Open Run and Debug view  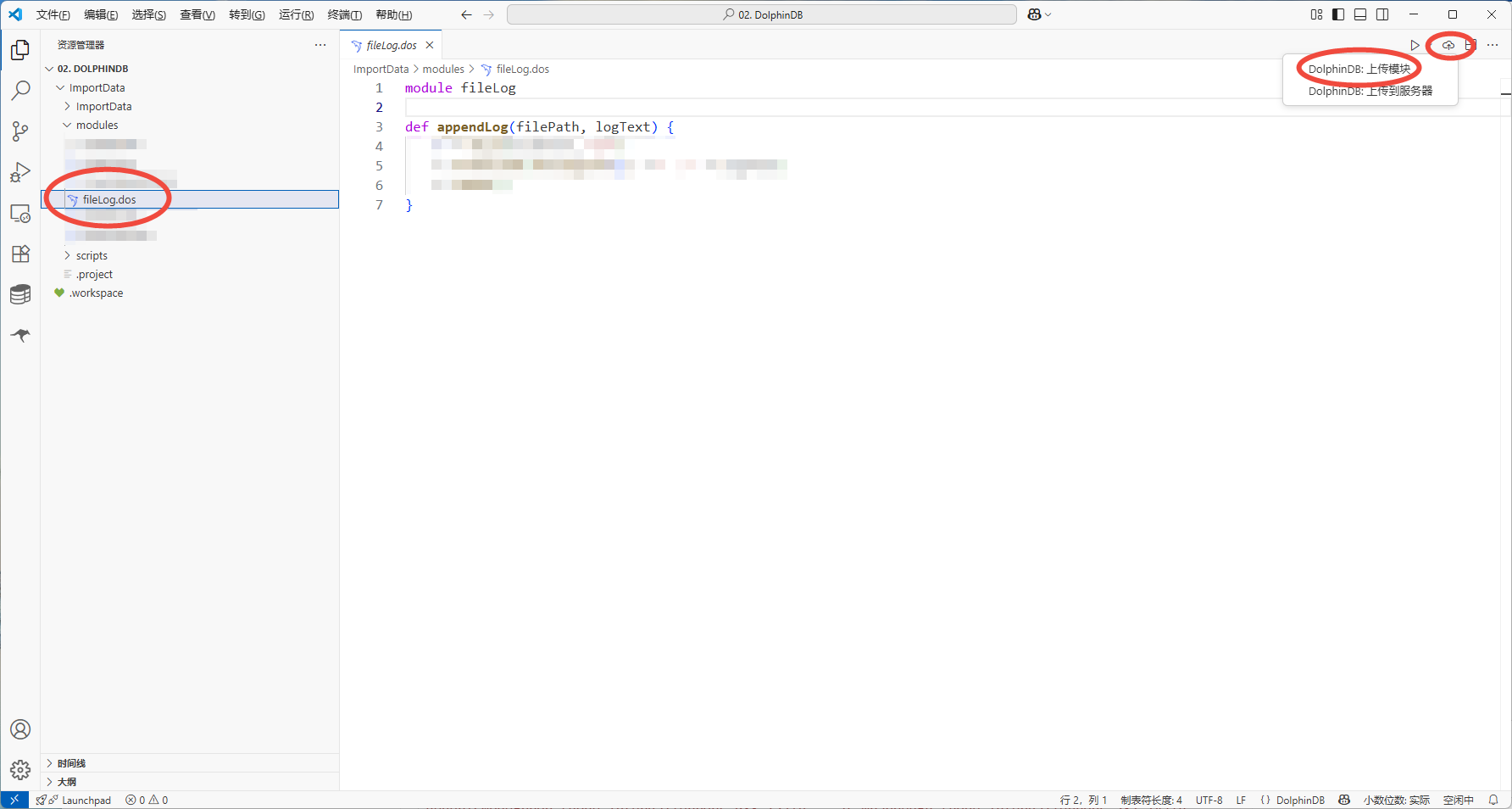point(20,173)
